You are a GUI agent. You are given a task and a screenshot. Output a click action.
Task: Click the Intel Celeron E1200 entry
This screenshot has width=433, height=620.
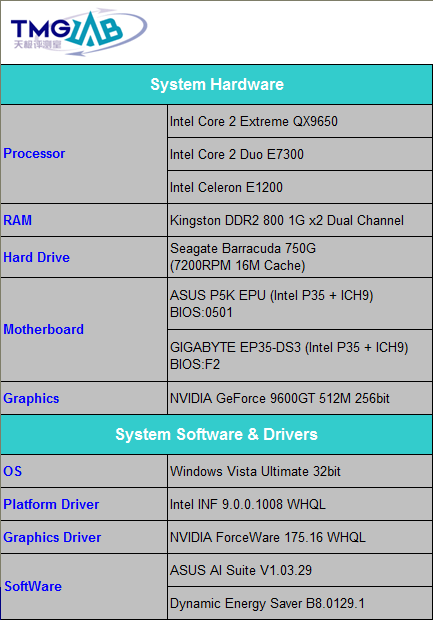(x=300, y=187)
